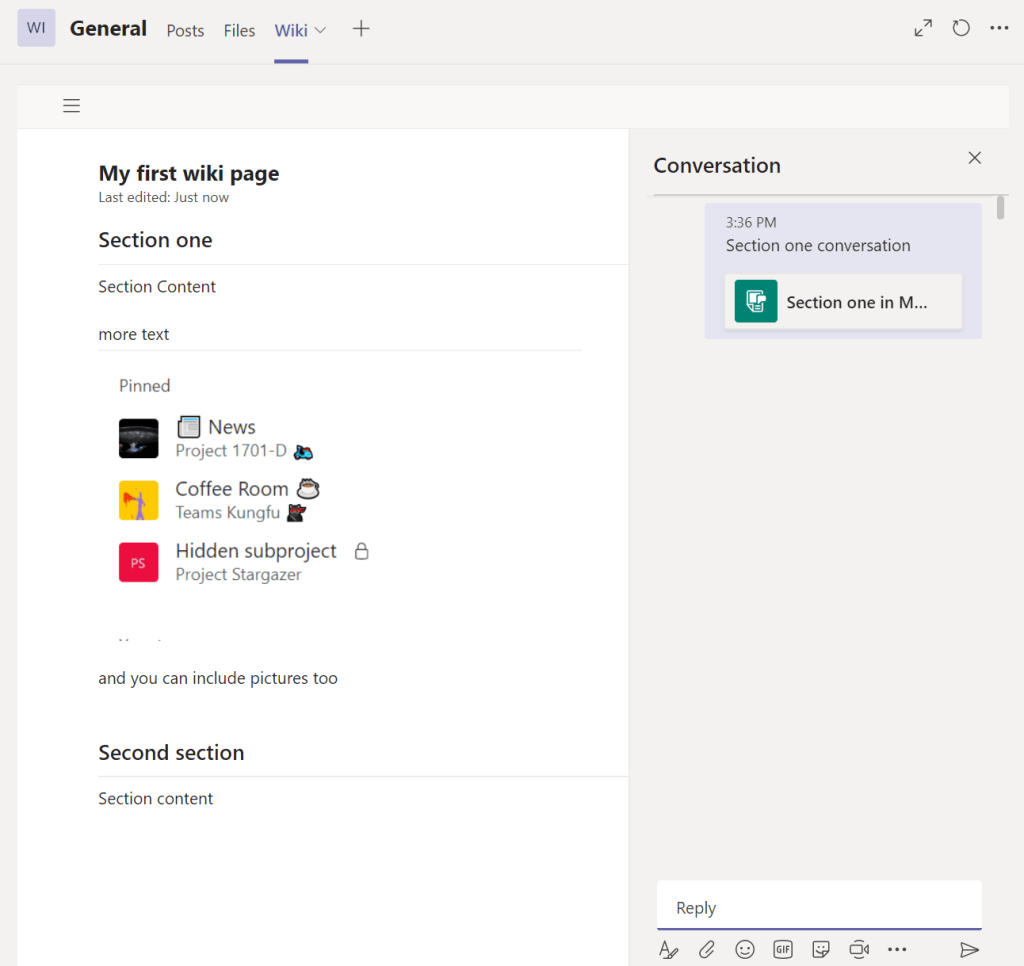Open the sticker picker
The width and height of the screenshot is (1024, 966).
820,950
